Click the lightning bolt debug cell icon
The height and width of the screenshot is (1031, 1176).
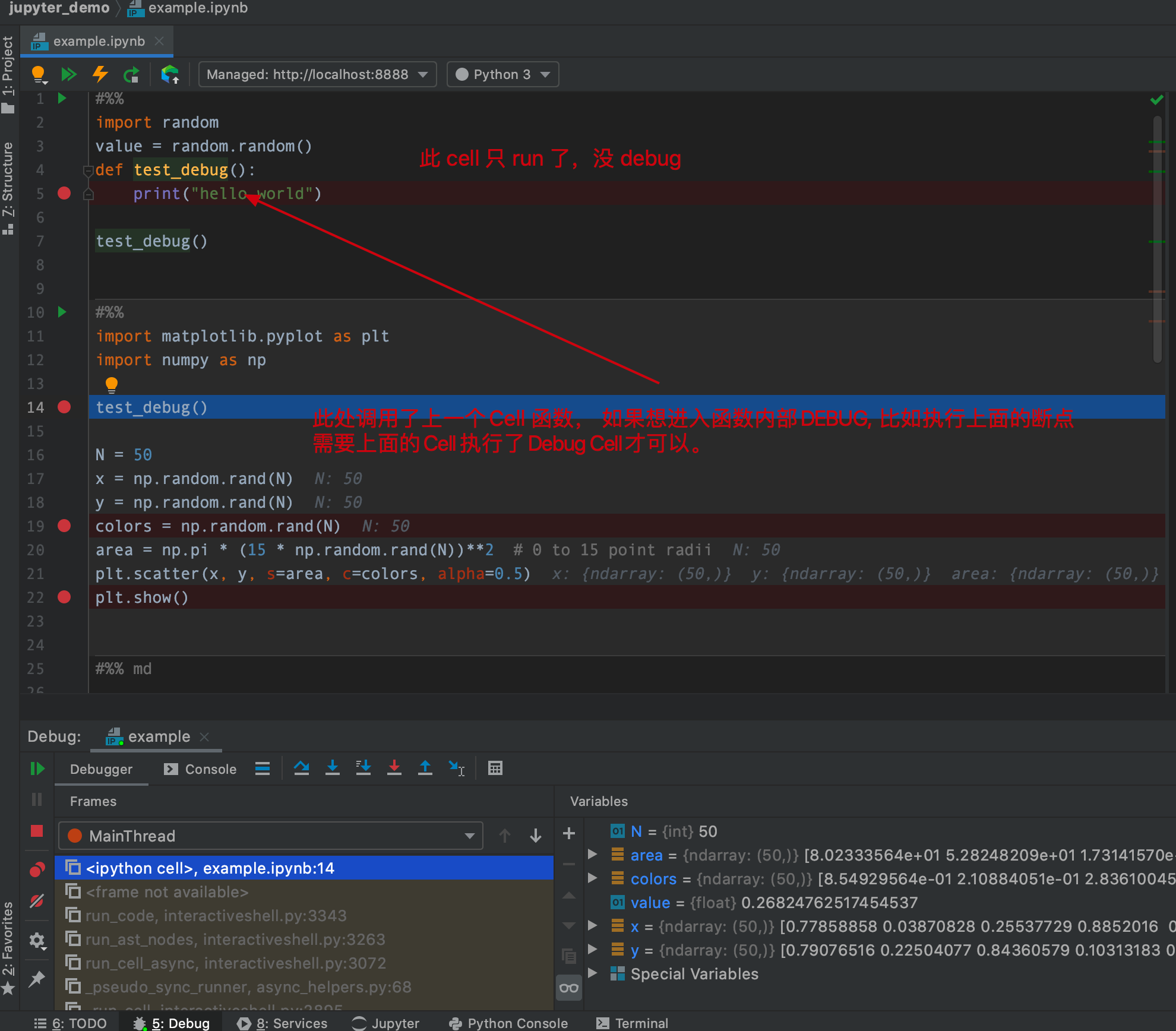[100, 74]
